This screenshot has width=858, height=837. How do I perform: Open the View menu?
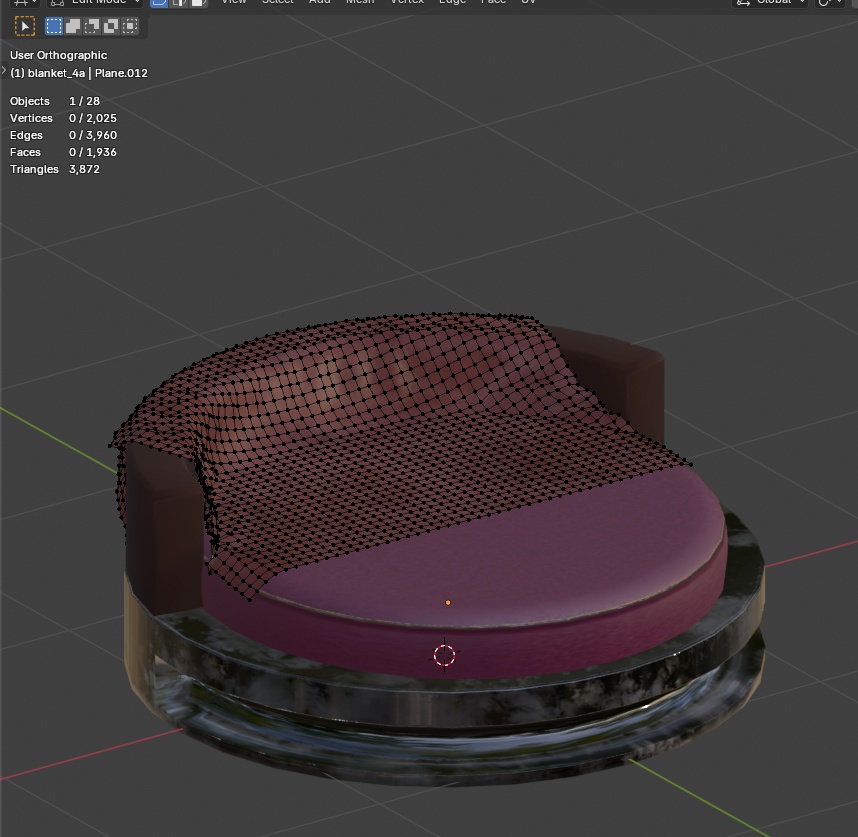pos(234,2)
